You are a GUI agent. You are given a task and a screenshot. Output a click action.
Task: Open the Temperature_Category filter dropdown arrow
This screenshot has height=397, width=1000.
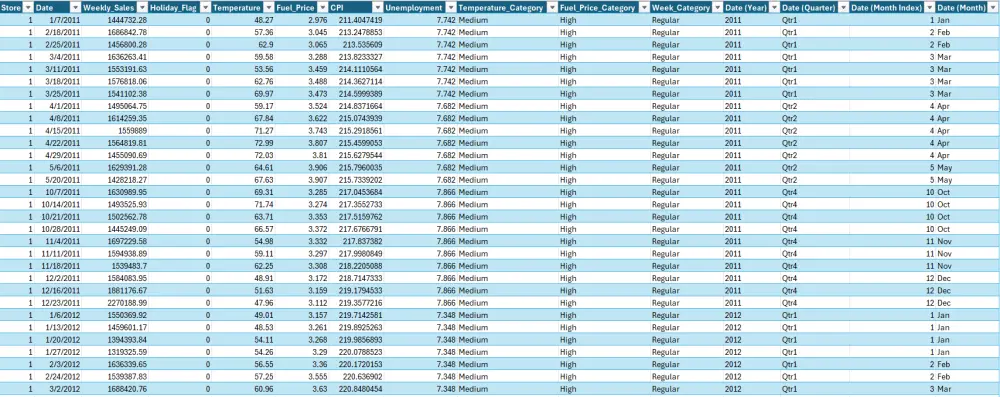551,8
